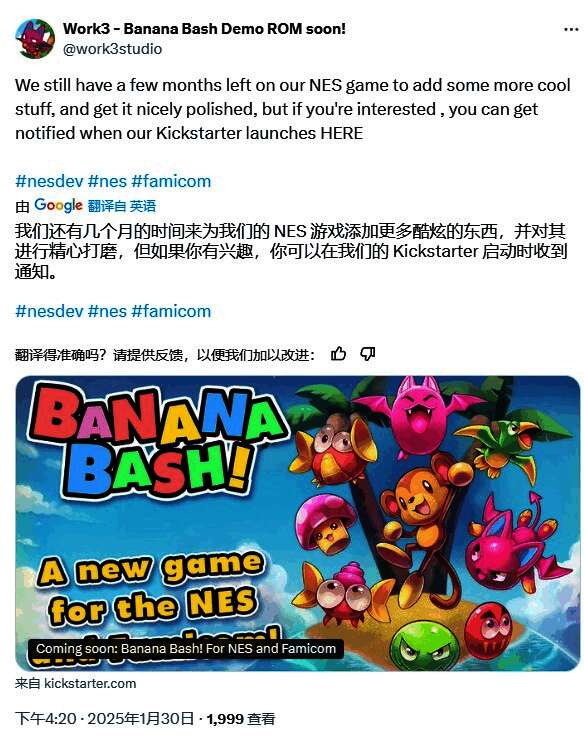Image resolution: width=584 pixels, height=736 pixels.
Task: Click the translated #famicom hashtag
Action: point(171,311)
